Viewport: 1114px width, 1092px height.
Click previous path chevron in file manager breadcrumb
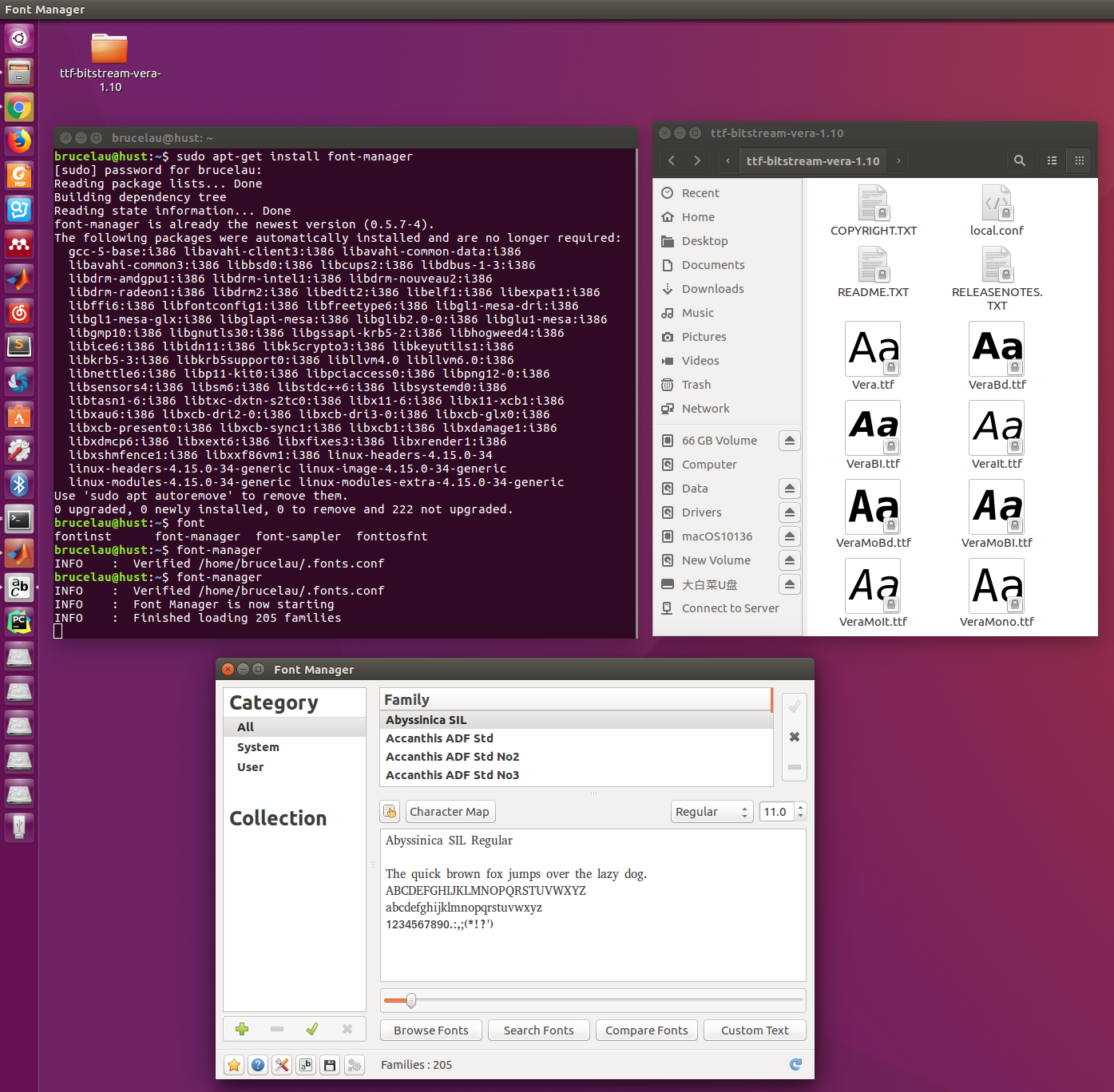(727, 160)
